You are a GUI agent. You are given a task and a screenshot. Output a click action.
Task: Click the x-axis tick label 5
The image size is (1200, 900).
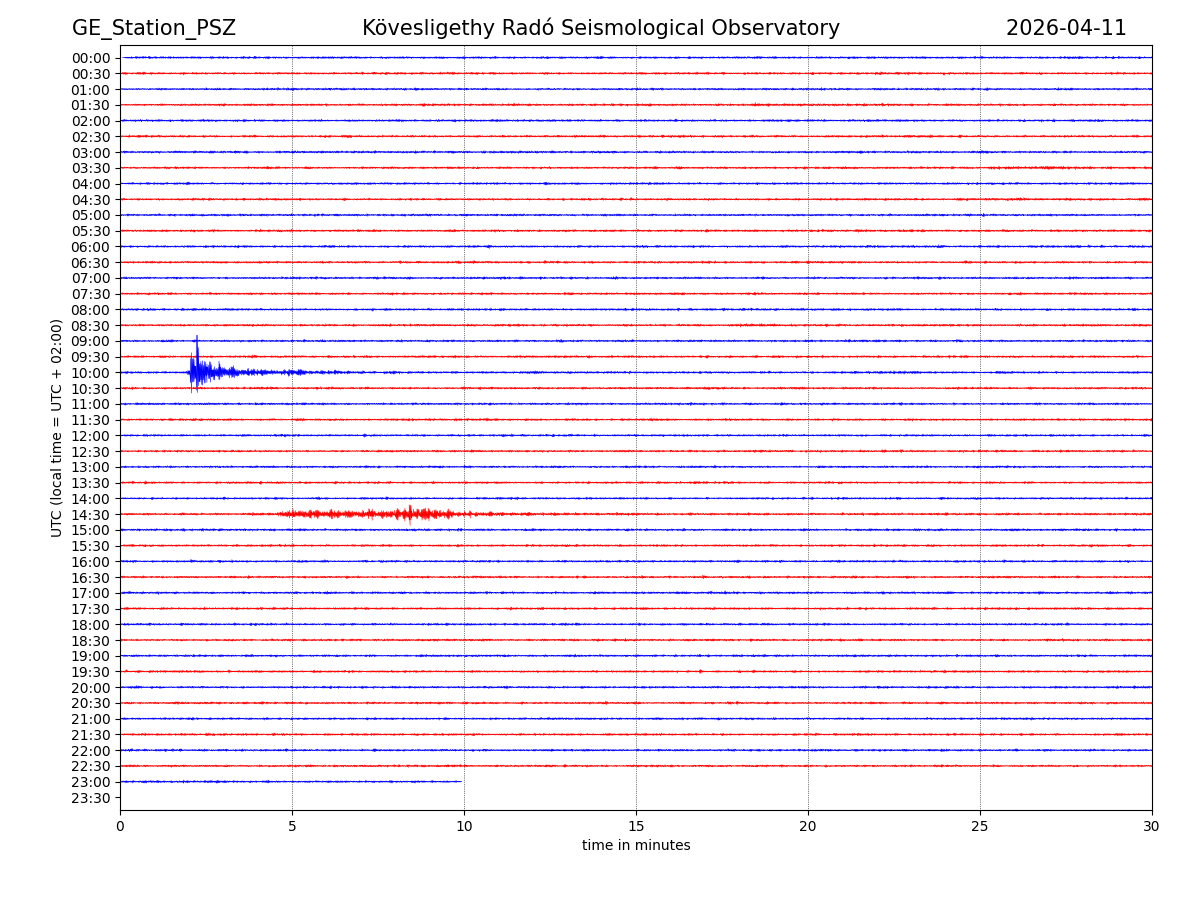(292, 826)
